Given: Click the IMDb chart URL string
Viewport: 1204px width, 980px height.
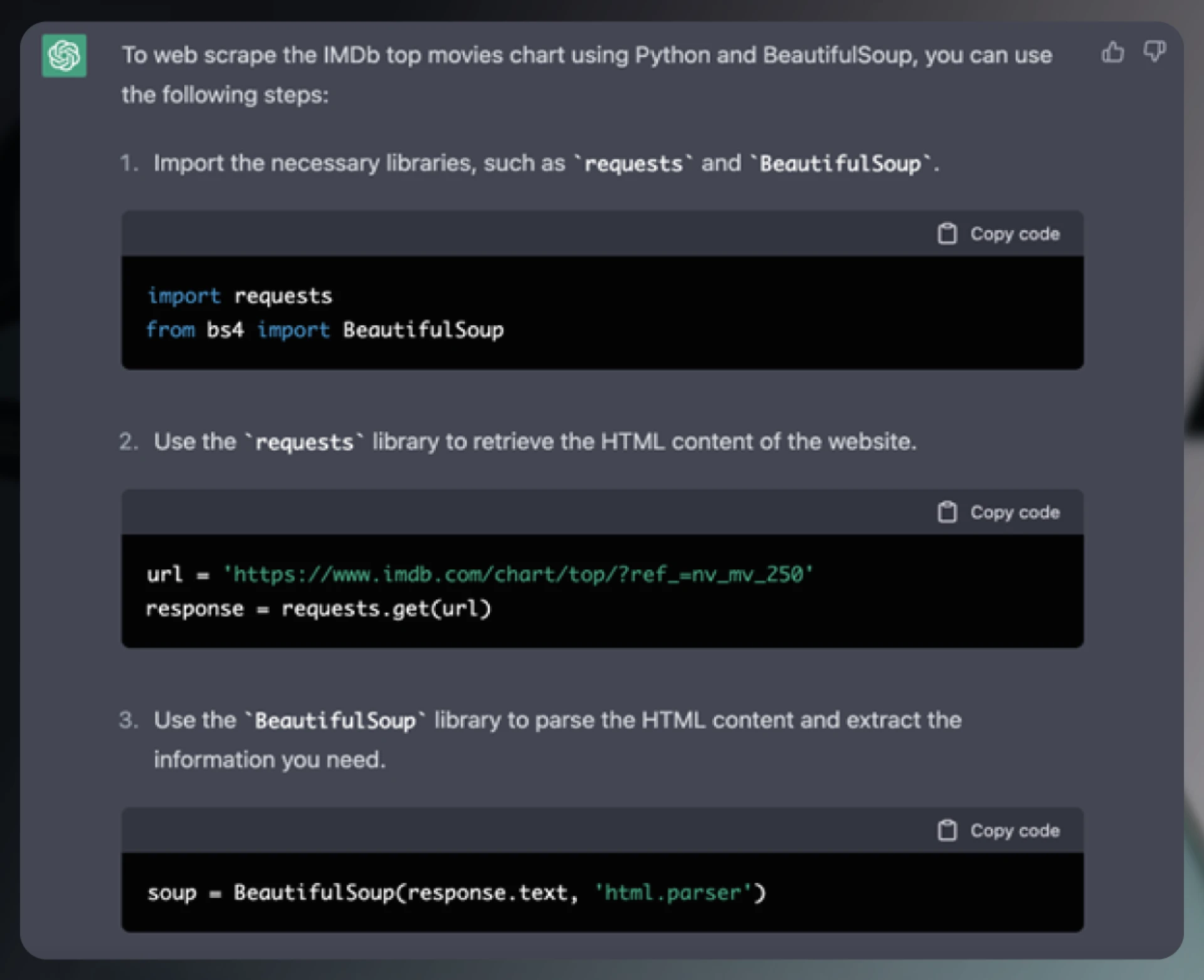Looking at the screenshot, I should click(x=518, y=574).
